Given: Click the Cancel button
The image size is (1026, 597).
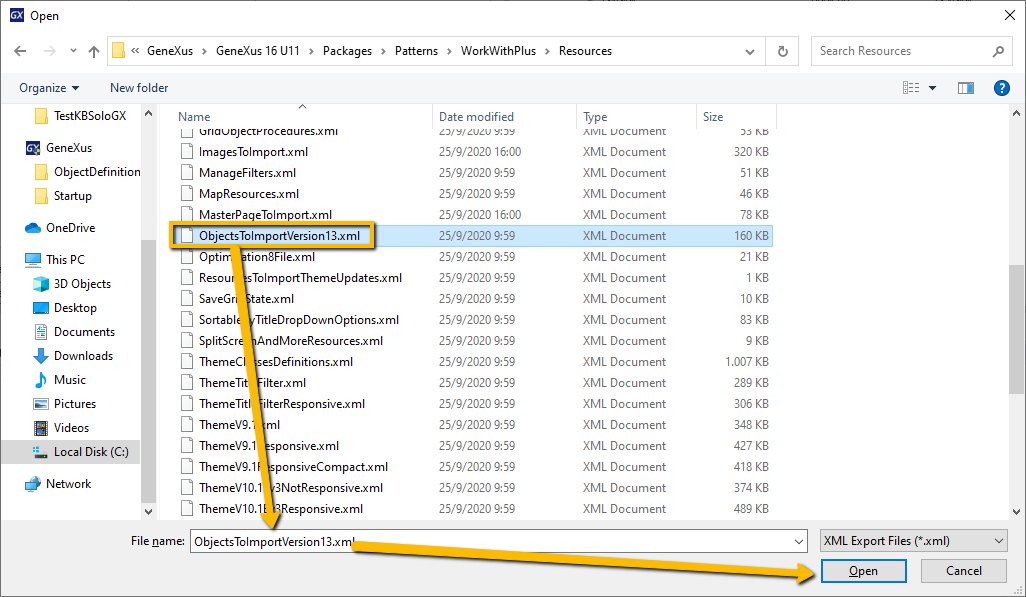Looking at the screenshot, I should pos(964,571).
